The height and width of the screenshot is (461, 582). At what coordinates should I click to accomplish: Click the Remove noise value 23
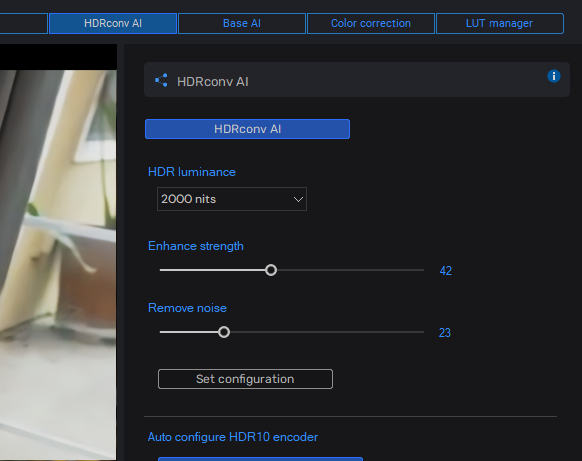pyautogui.click(x=445, y=333)
